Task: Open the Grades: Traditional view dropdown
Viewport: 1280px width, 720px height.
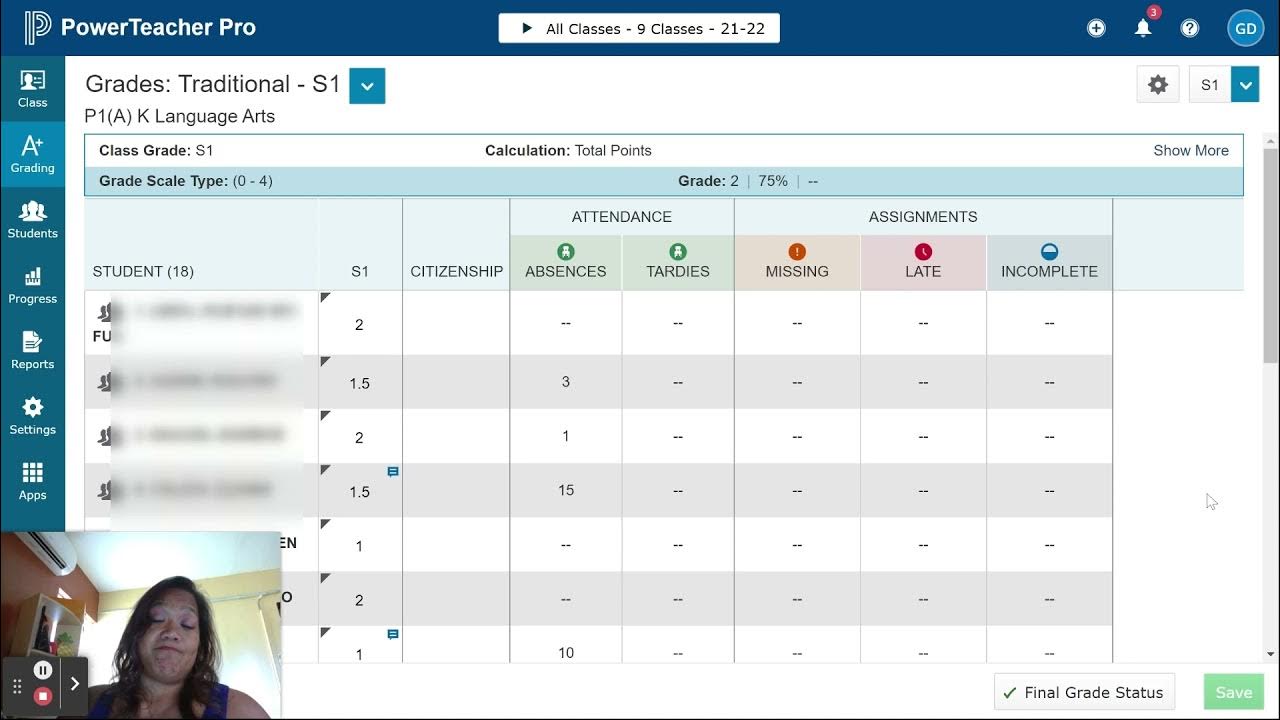Action: coord(367,86)
